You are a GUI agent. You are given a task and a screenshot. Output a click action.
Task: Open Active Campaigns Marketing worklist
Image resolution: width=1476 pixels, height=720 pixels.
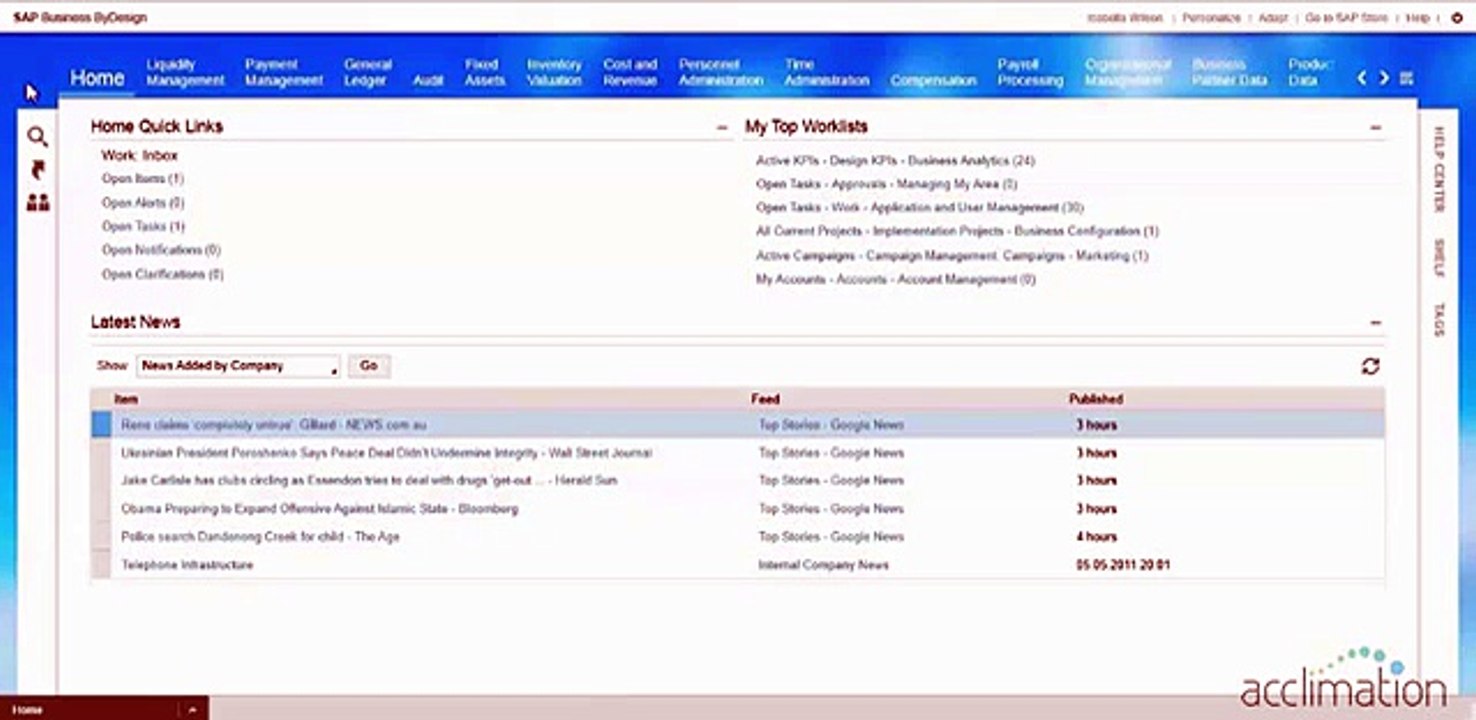(x=952, y=256)
